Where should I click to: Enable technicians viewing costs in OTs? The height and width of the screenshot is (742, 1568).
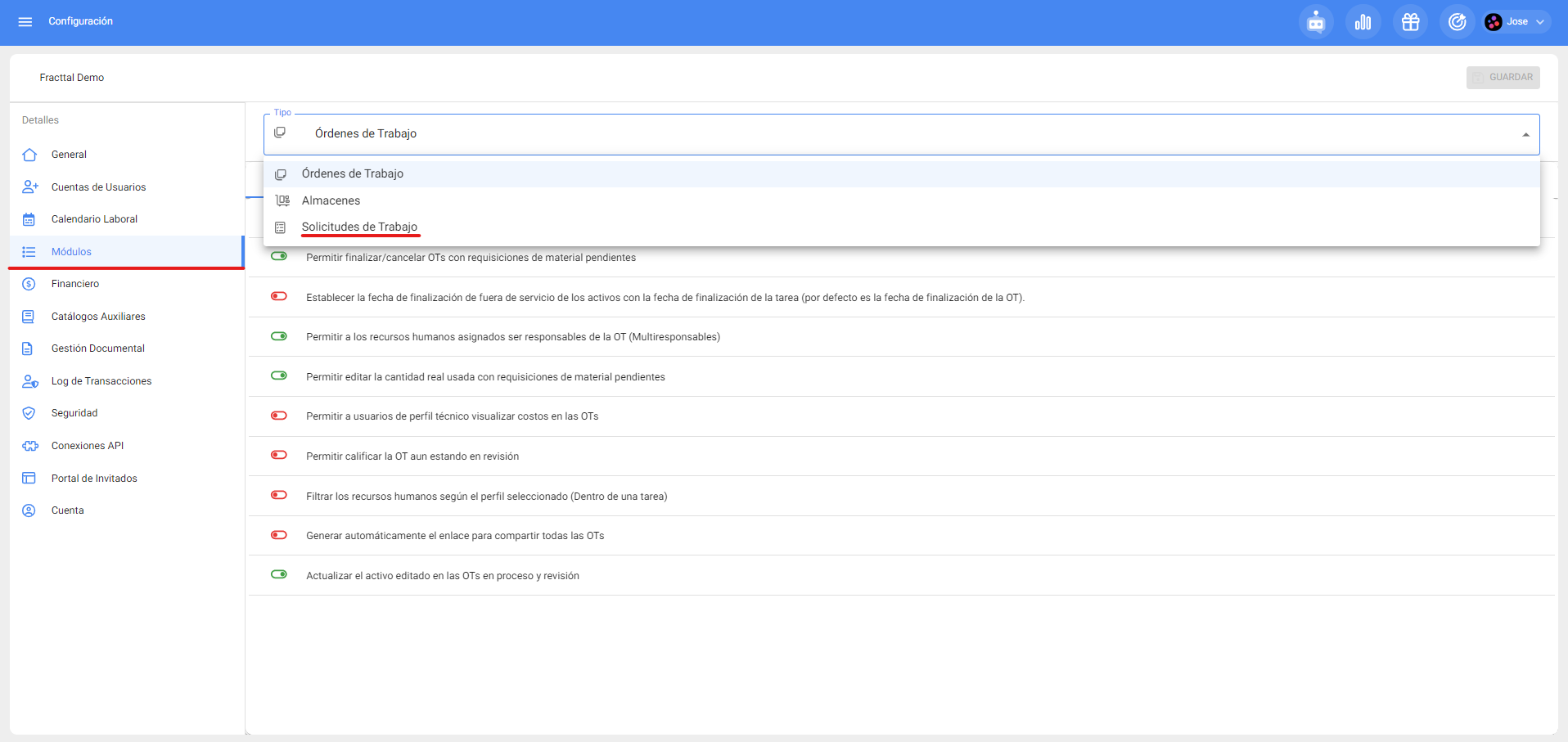[279, 416]
